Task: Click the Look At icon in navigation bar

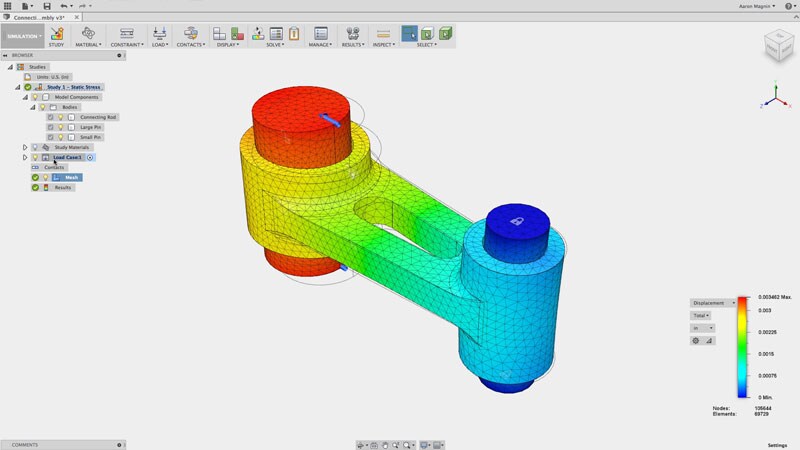Action: click(374, 445)
